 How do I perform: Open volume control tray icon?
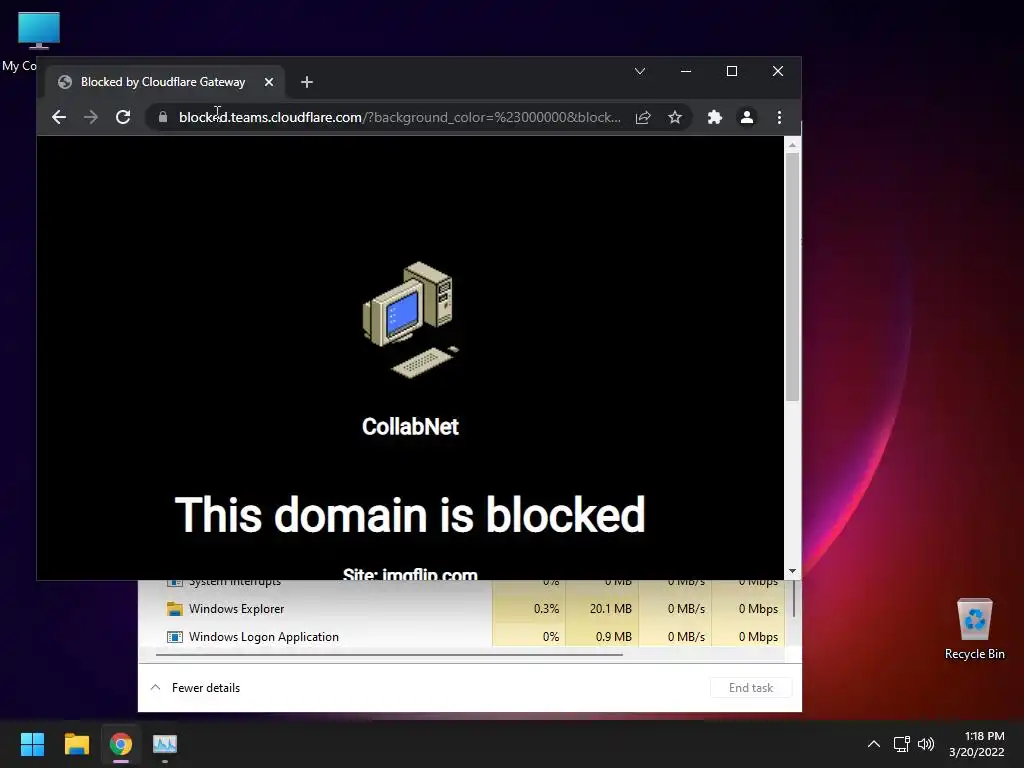(926, 744)
